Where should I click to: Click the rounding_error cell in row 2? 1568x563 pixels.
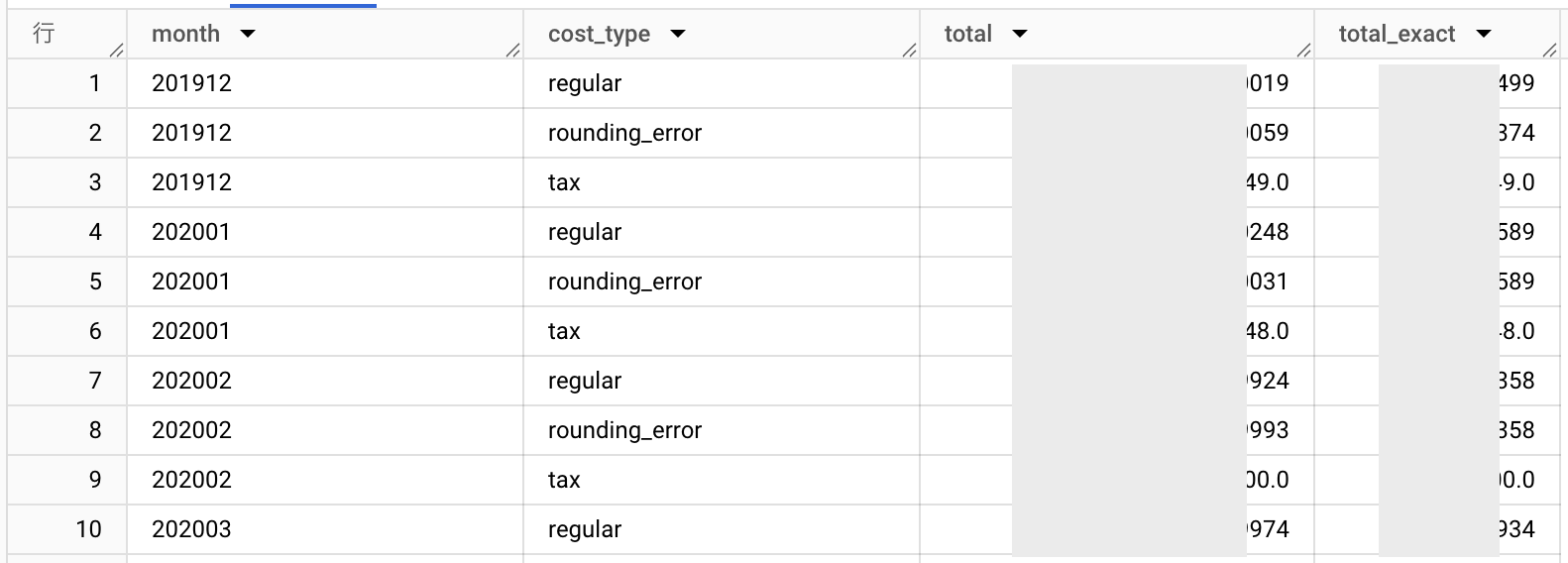(x=624, y=133)
